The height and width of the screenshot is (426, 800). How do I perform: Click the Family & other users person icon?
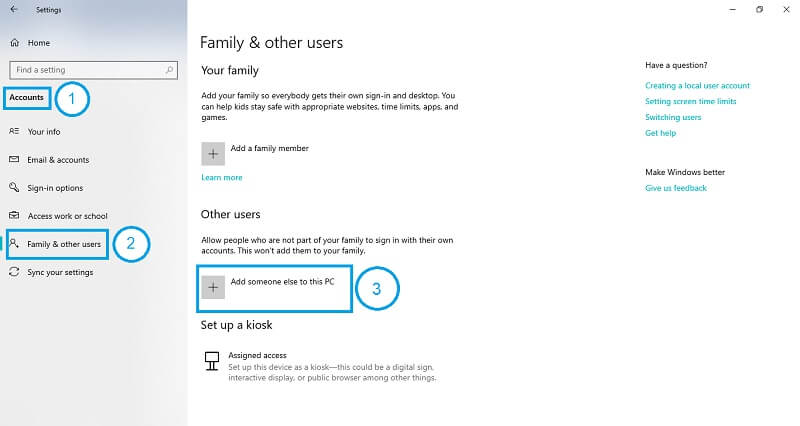[14, 243]
